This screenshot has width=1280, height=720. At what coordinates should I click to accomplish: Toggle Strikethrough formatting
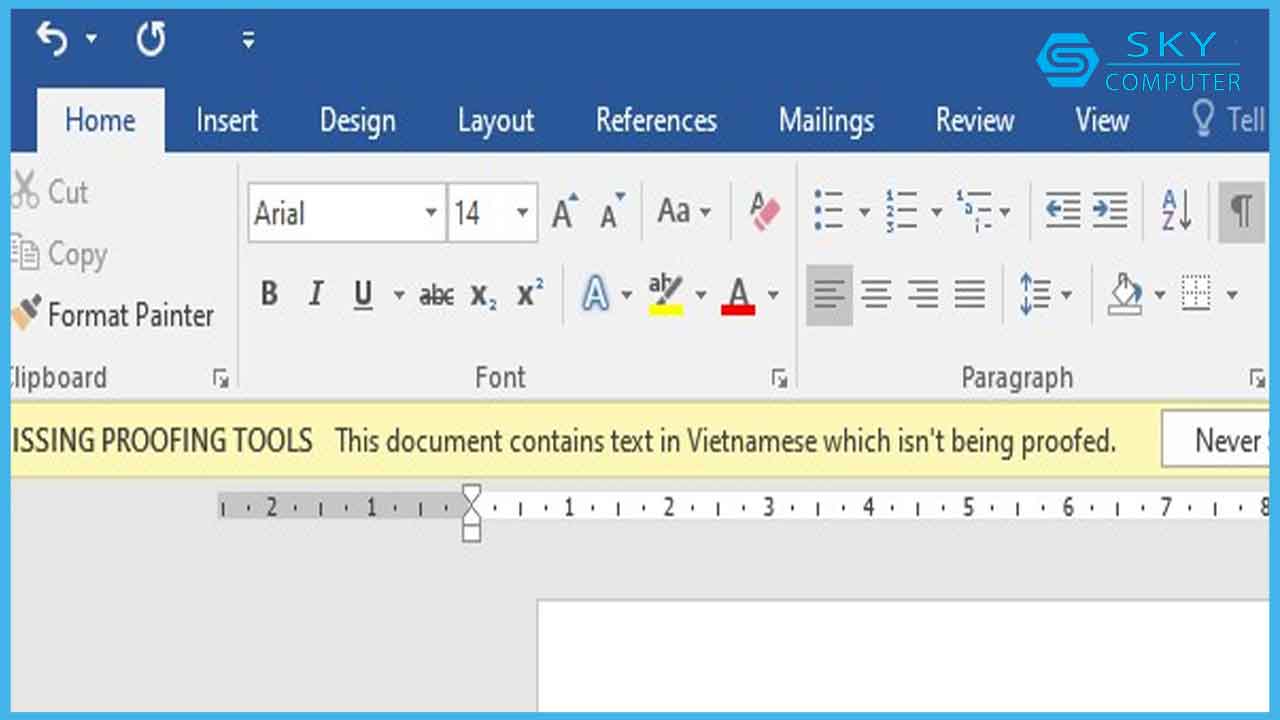click(x=437, y=295)
